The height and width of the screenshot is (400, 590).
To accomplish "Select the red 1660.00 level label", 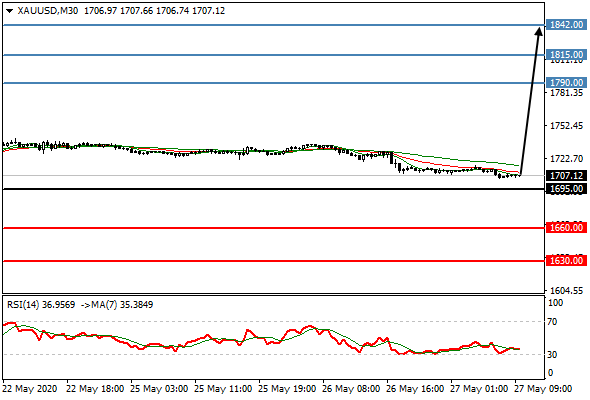I will 566,228.
